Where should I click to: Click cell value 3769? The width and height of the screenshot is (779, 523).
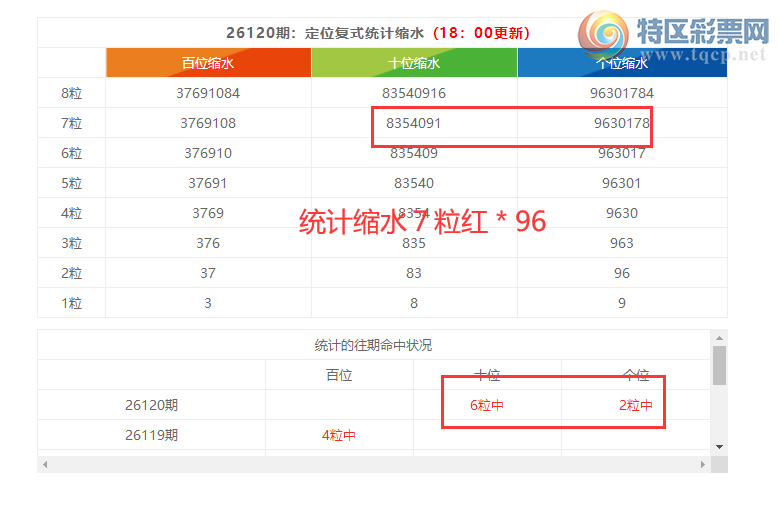208,213
